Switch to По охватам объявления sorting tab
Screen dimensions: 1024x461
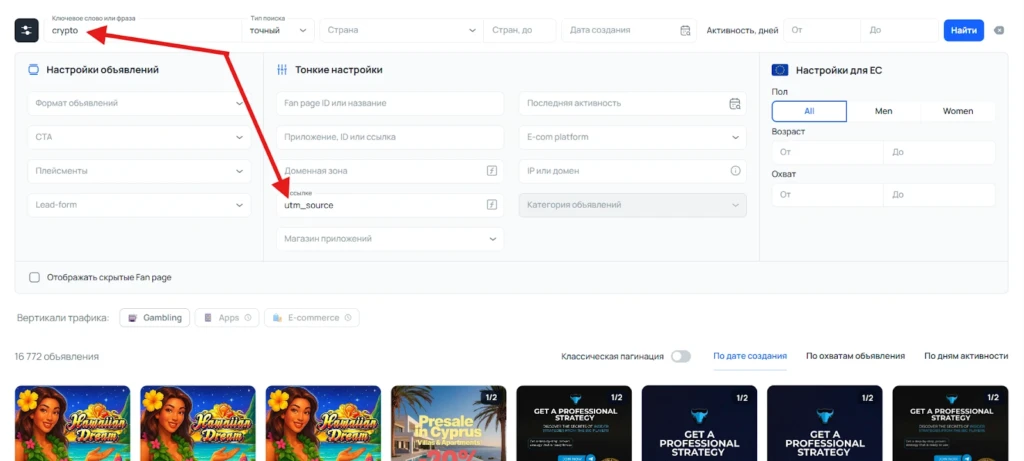(855, 357)
